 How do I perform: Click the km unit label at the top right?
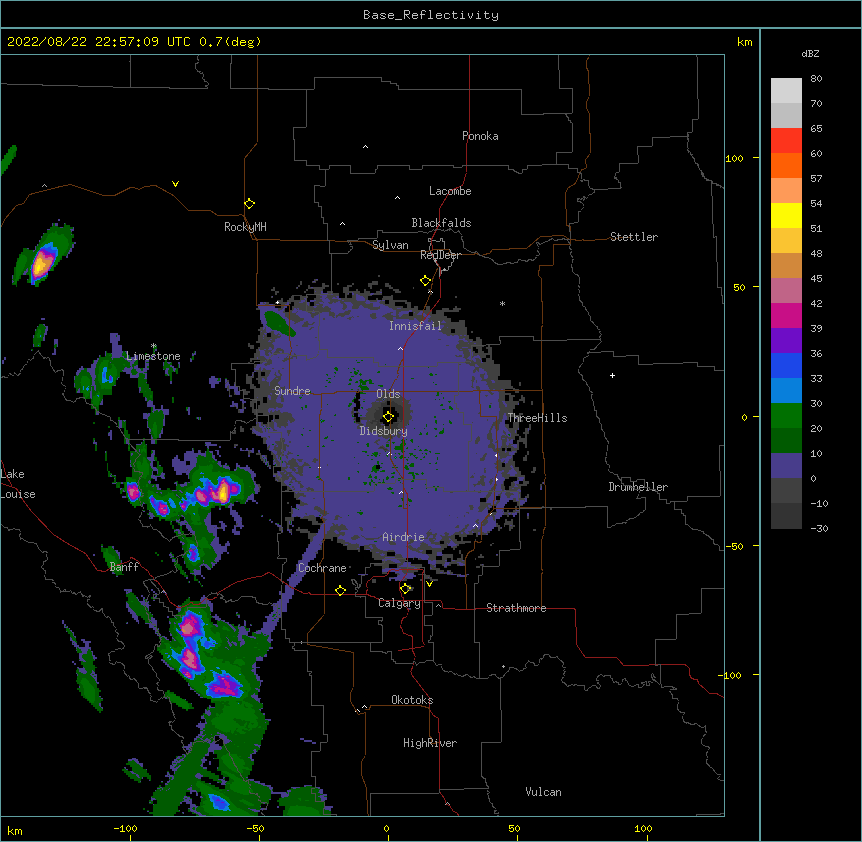click(x=744, y=42)
